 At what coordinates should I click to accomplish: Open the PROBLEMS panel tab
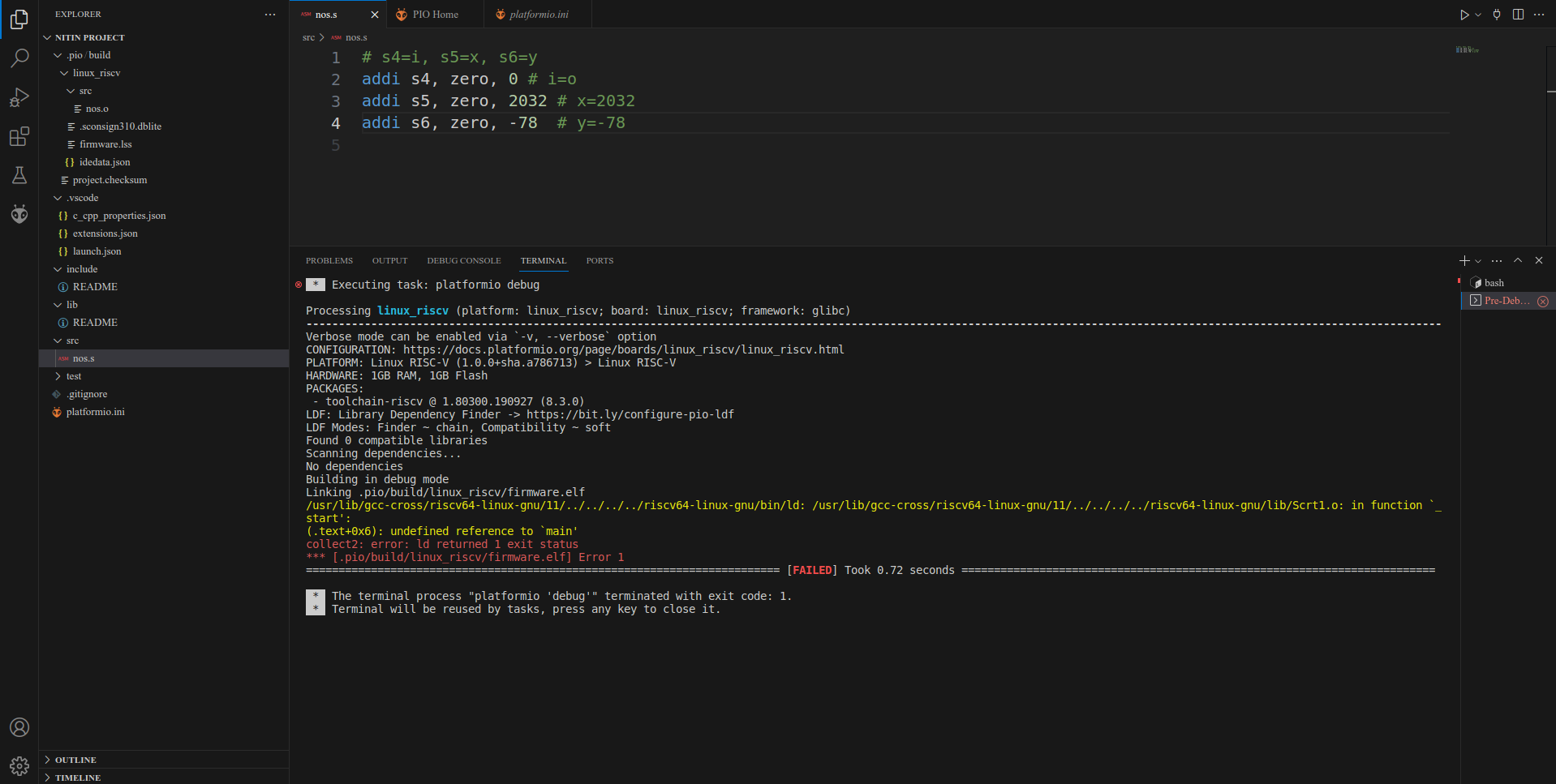click(x=329, y=260)
